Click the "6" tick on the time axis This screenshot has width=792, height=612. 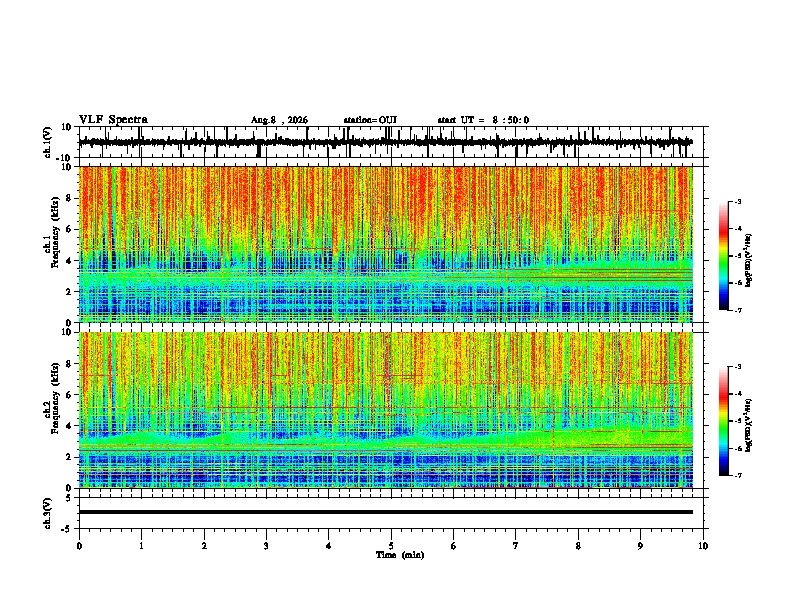point(454,546)
